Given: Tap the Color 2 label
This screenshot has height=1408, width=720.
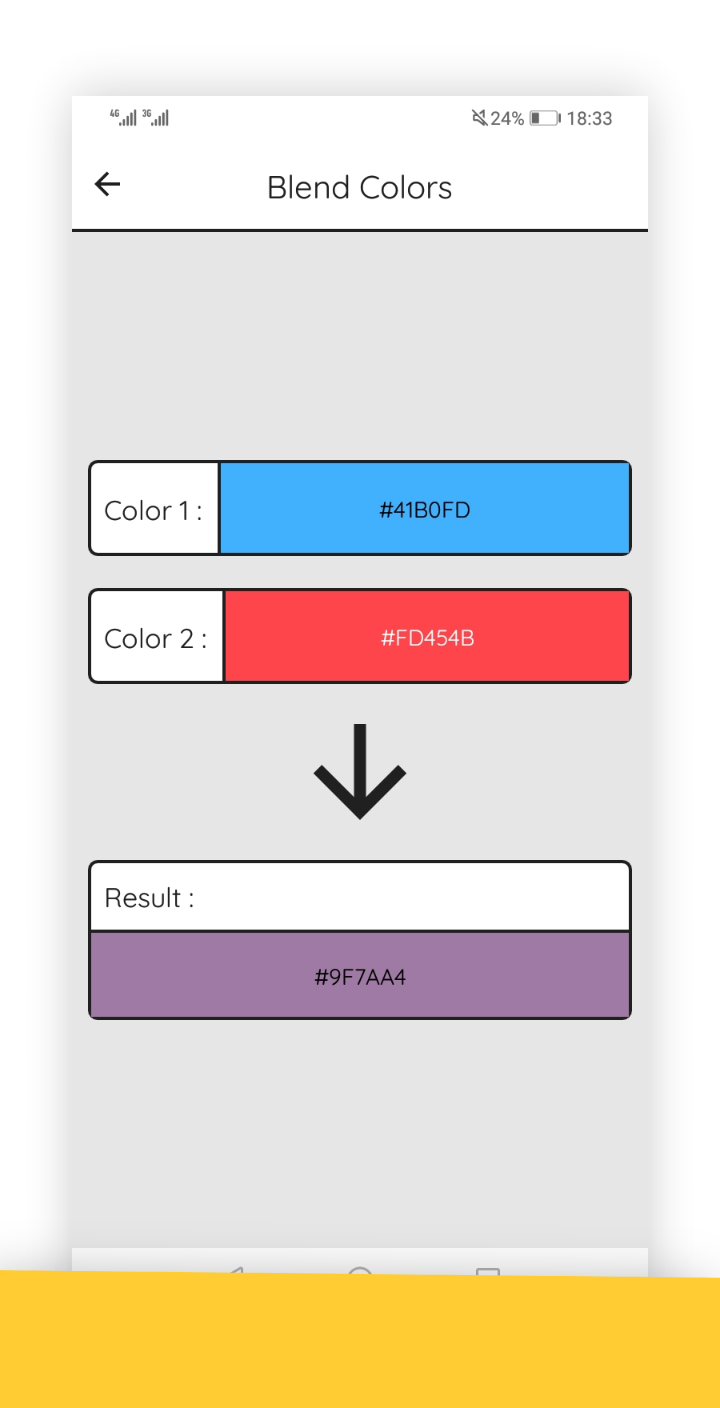Looking at the screenshot, I should tap(156, 638).
